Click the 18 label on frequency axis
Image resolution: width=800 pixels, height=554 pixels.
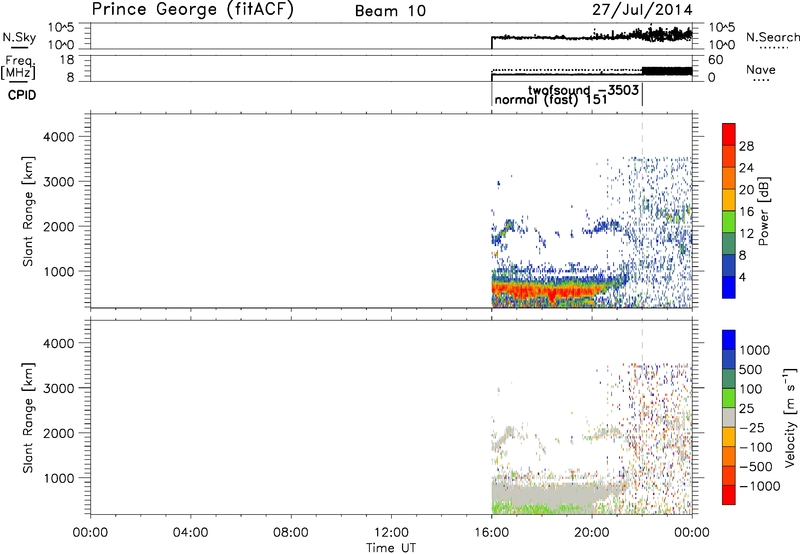pyautogui.click(x=67, y=60)
